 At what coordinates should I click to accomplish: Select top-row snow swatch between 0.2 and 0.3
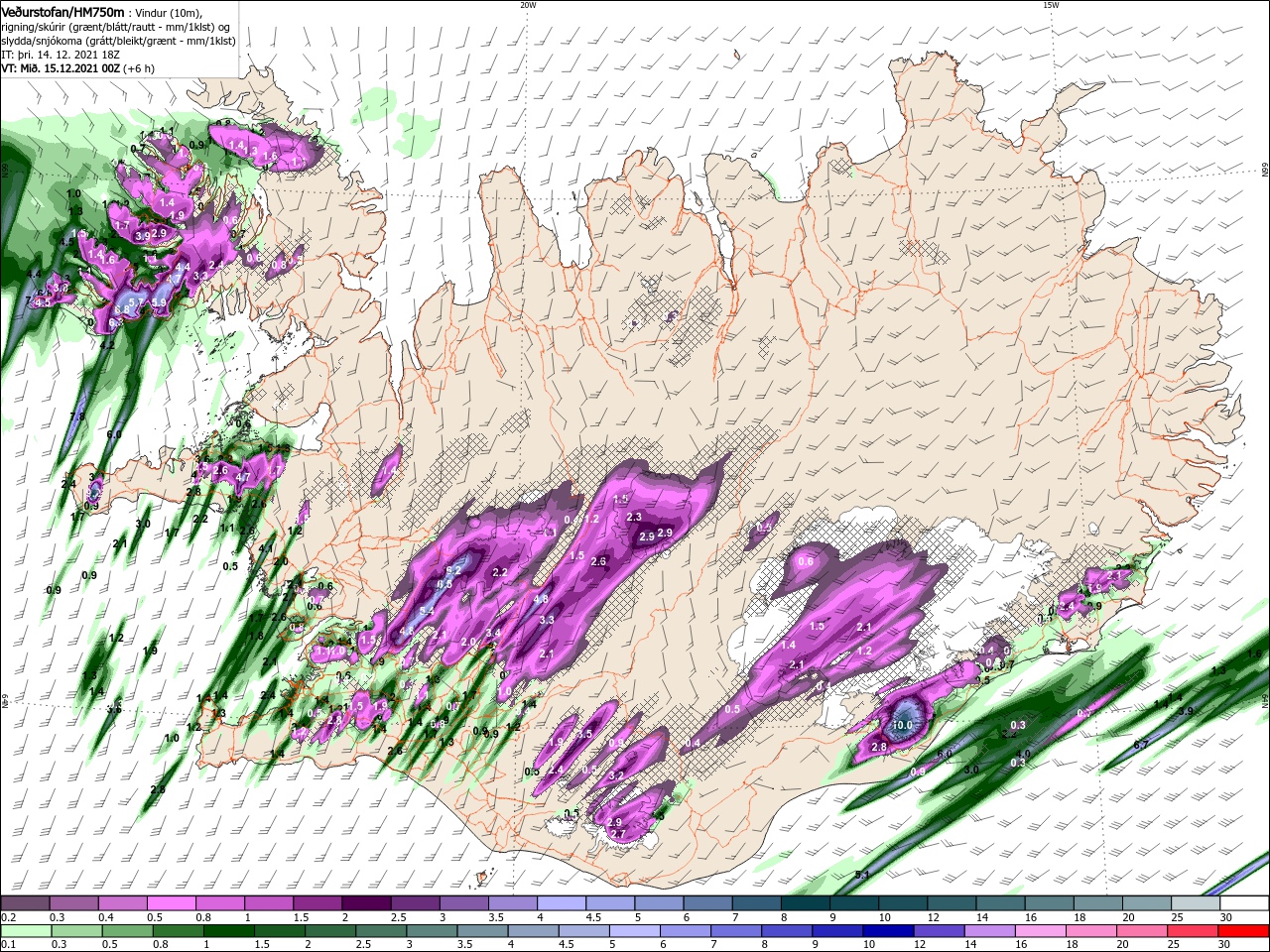coord(25,902)
